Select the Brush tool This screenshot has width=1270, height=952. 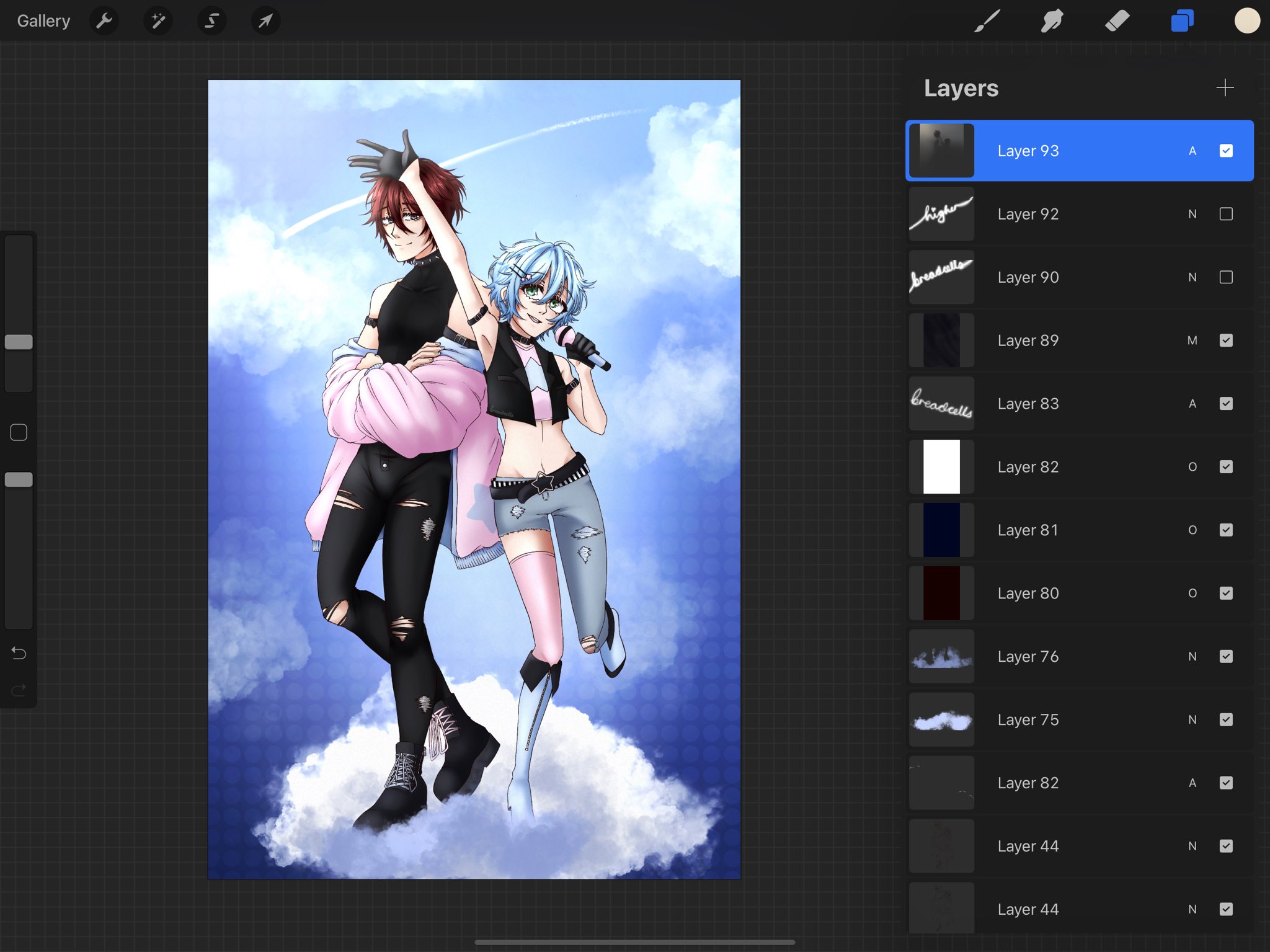(987, 21)
